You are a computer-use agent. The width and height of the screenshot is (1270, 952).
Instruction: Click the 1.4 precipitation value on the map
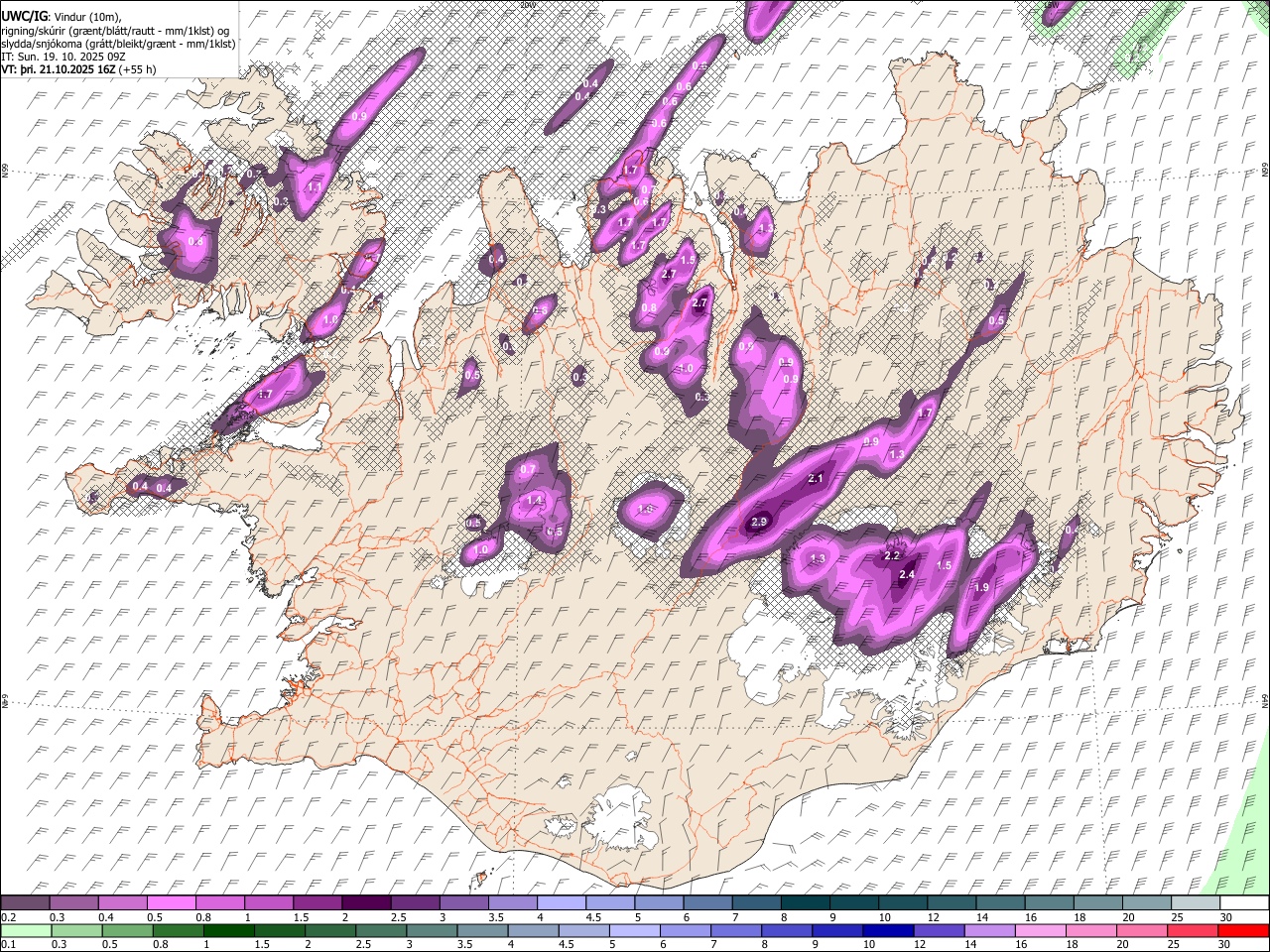[x=535, y=501]
